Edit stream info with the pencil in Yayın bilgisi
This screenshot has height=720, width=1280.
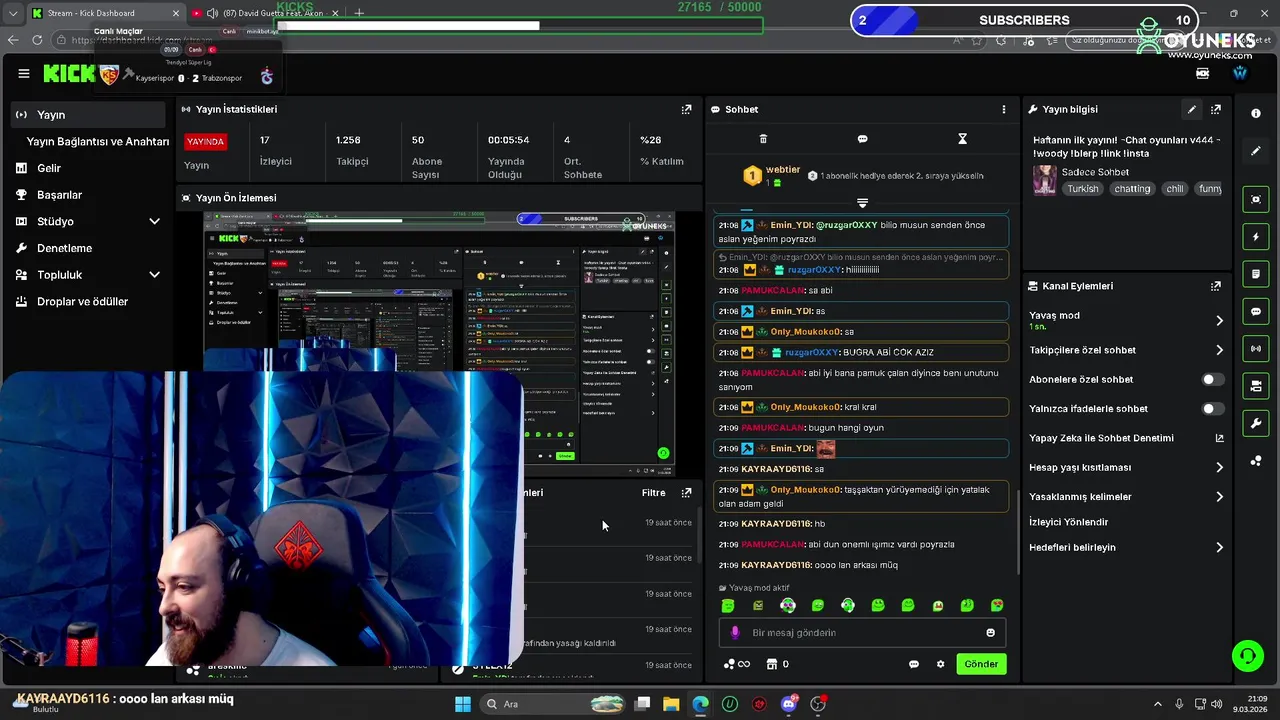click(1191, 109)
